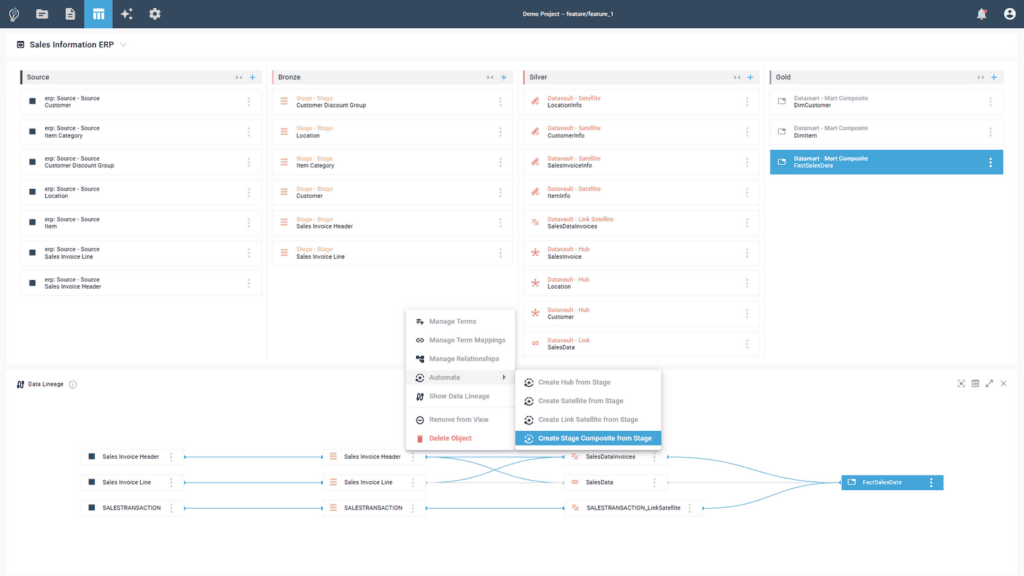Image resolution: width=1024 pixels, height=576 pixels.
Task: Click the AI sparkle icon in the top toolbar
Action: pyautogui.click(x=125, y=13)
